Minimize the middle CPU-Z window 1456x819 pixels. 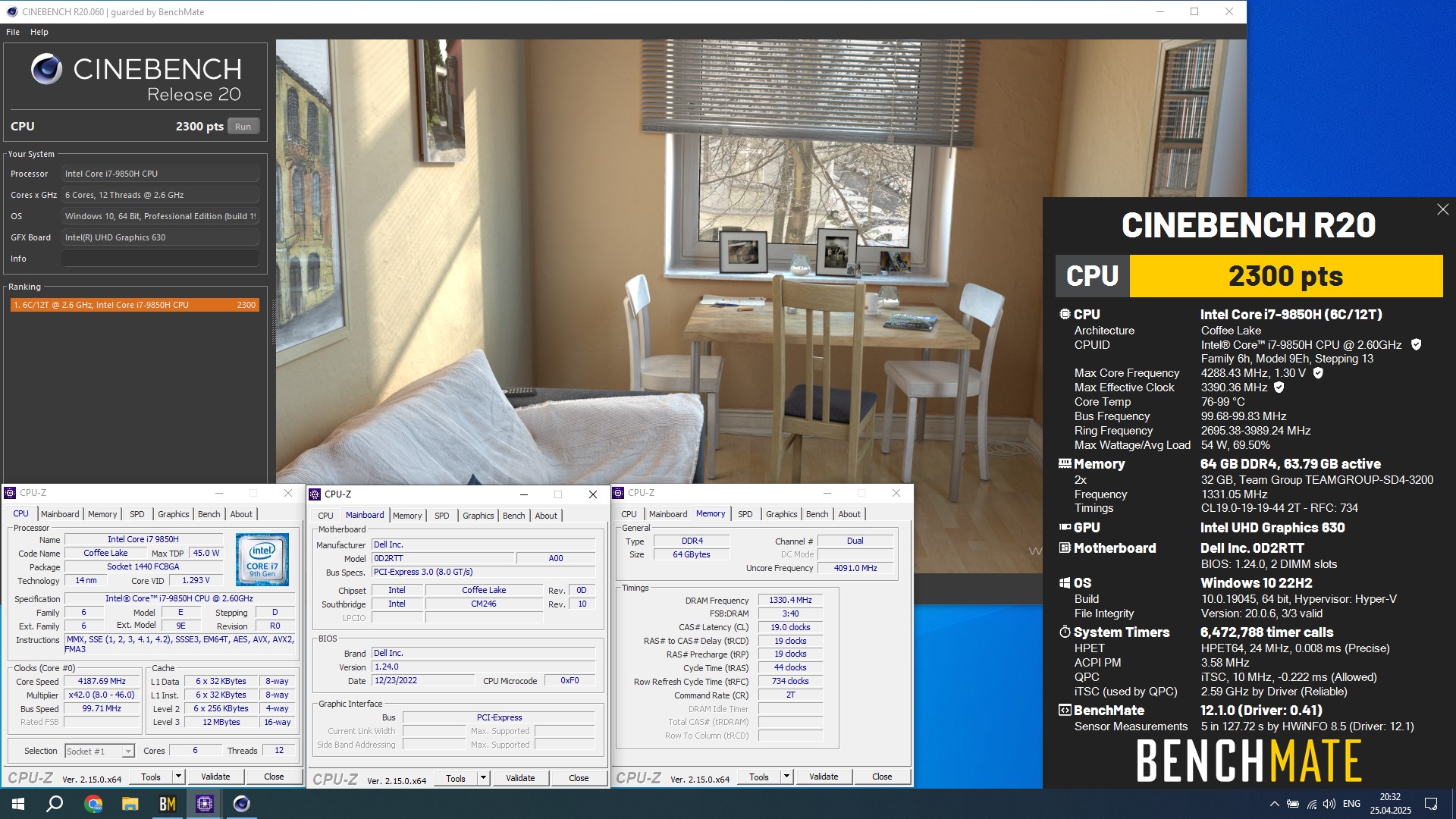[523, 494]
